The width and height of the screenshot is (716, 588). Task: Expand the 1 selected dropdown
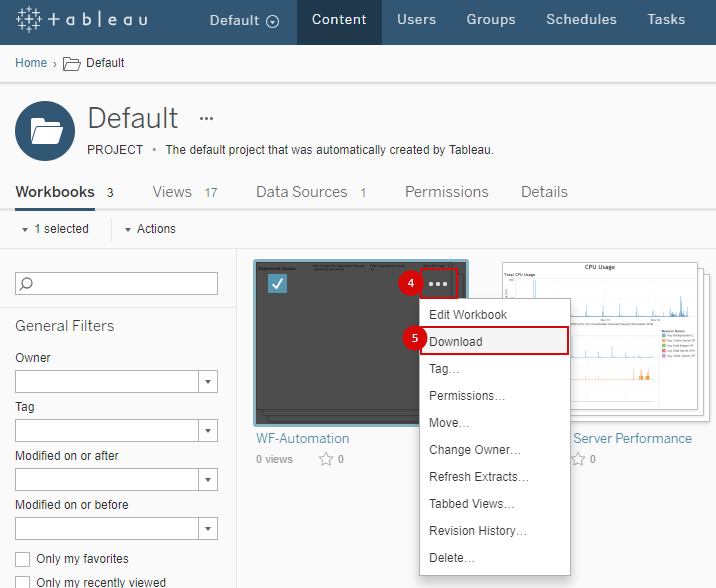[x=56, y=229]
